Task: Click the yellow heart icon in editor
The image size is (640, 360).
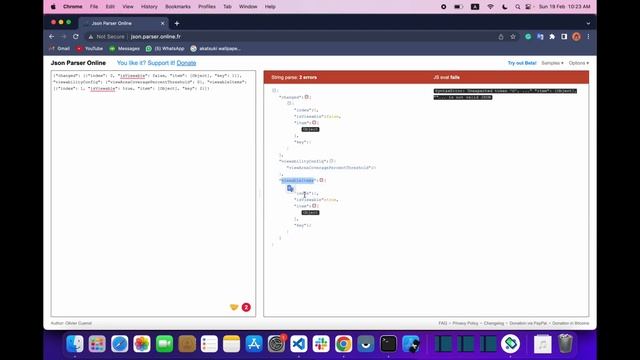Action: (x=234, y=307)
